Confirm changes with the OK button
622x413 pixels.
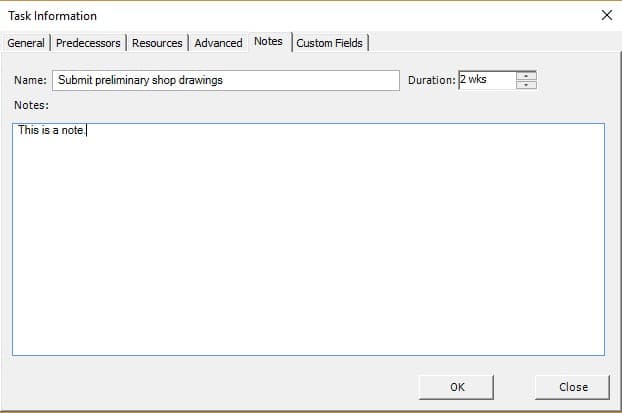(x=456, y=387)
